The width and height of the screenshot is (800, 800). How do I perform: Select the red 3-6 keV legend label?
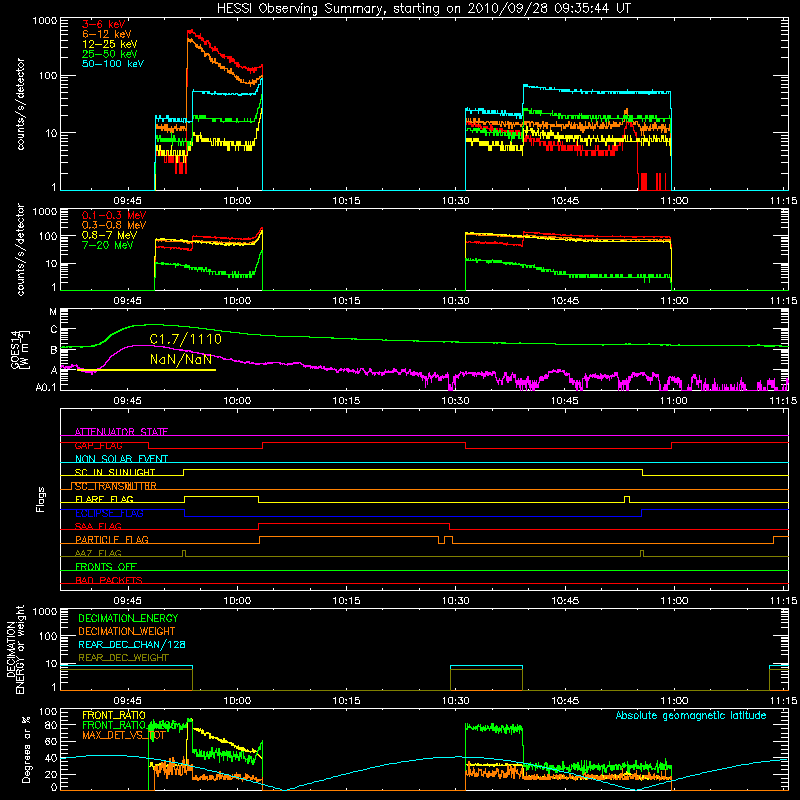[104, 24]
